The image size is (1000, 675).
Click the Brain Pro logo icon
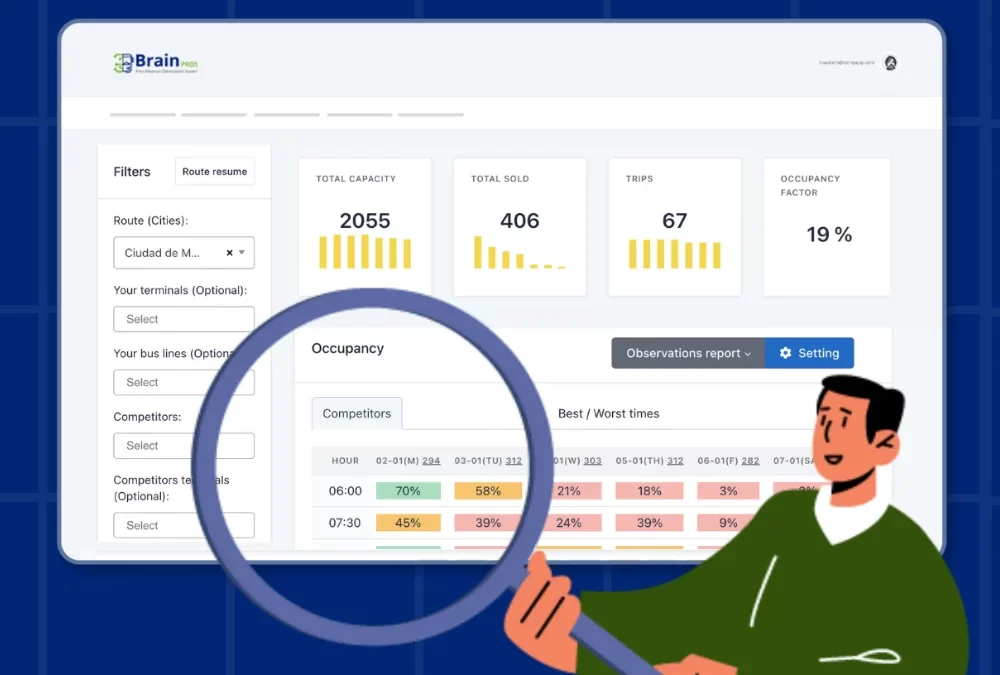[124, 61]
